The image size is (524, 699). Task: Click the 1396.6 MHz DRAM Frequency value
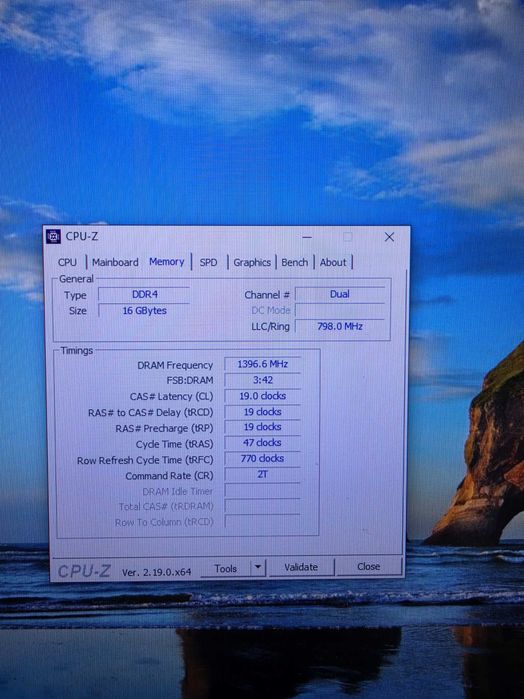click(262, 364)
